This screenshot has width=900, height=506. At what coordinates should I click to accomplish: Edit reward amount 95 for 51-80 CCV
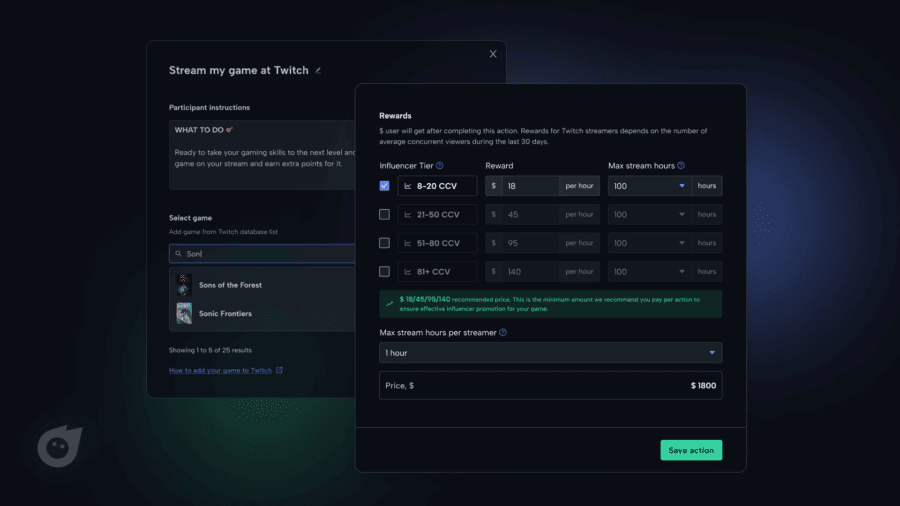pos(530,243)
